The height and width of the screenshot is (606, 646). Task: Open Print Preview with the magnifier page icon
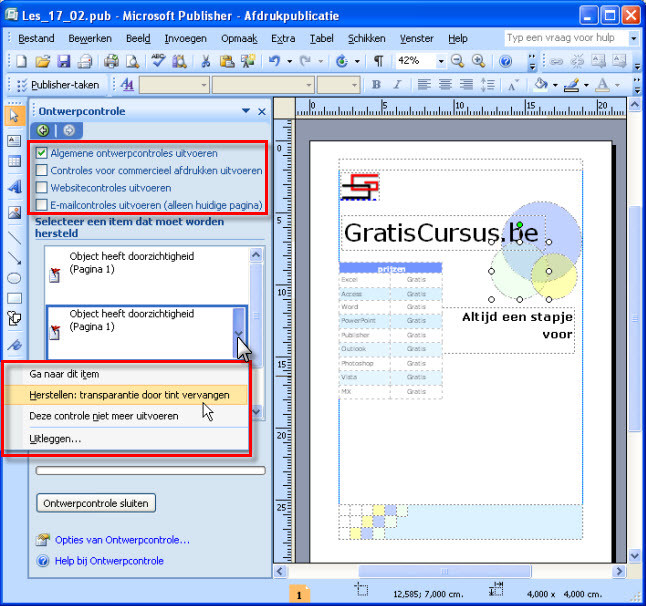click(x=132, y=62)
